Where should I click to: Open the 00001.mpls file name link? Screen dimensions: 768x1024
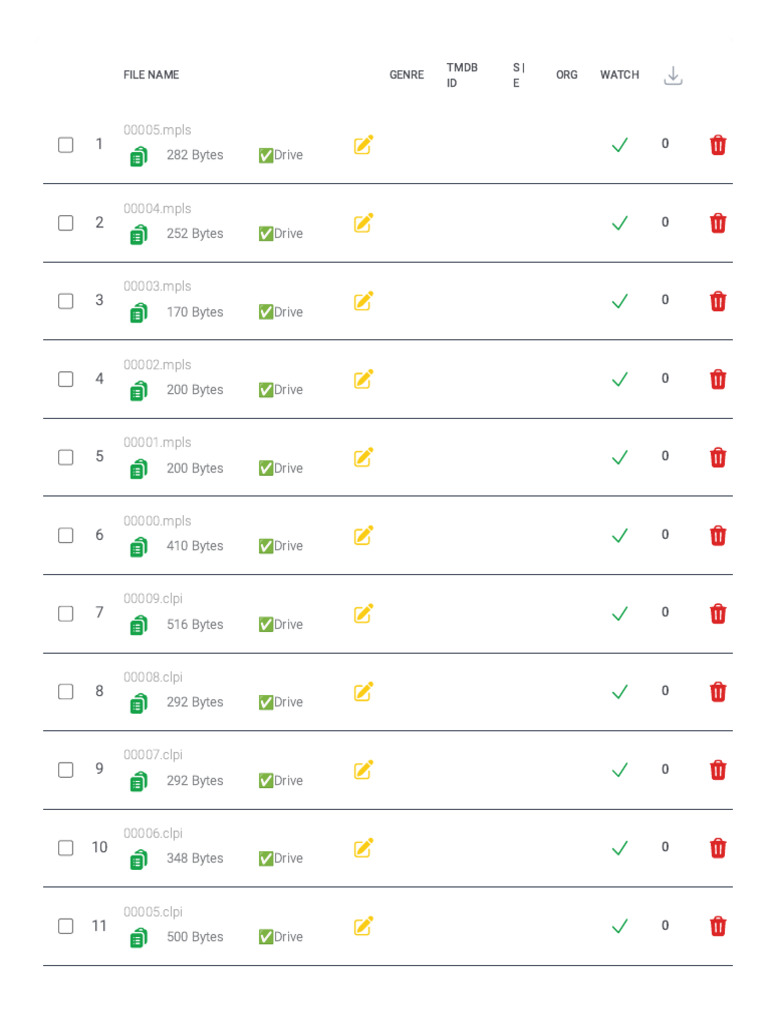(157, 443)
